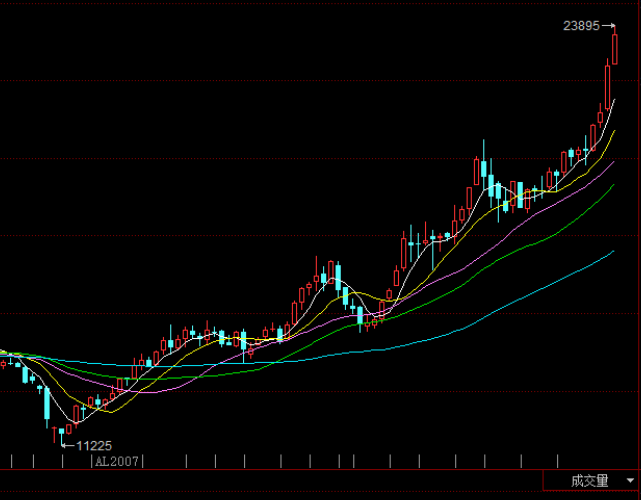Click right end of cyan long-term average line

(614, 251)
